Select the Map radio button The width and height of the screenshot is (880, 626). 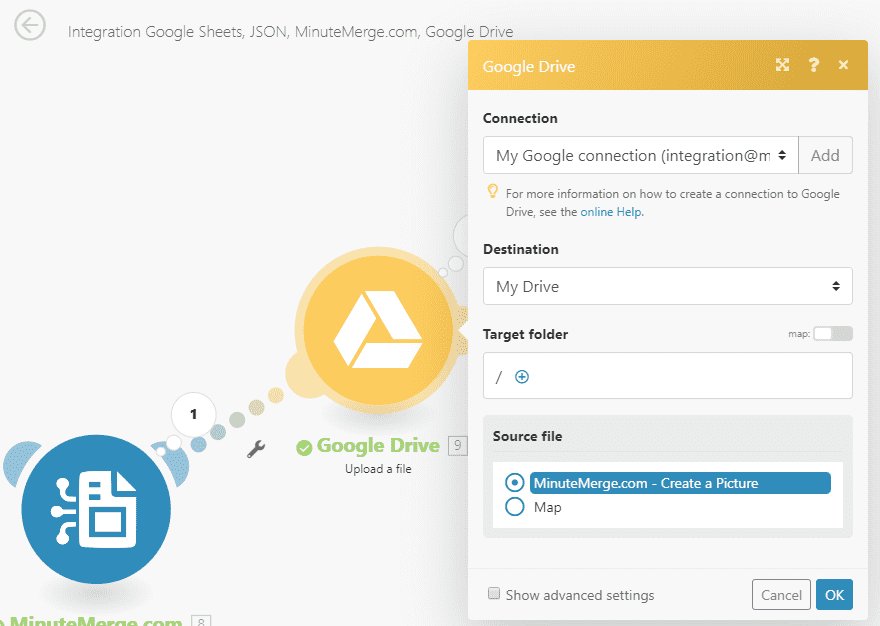pyautogui.click(x=515, y=507)
